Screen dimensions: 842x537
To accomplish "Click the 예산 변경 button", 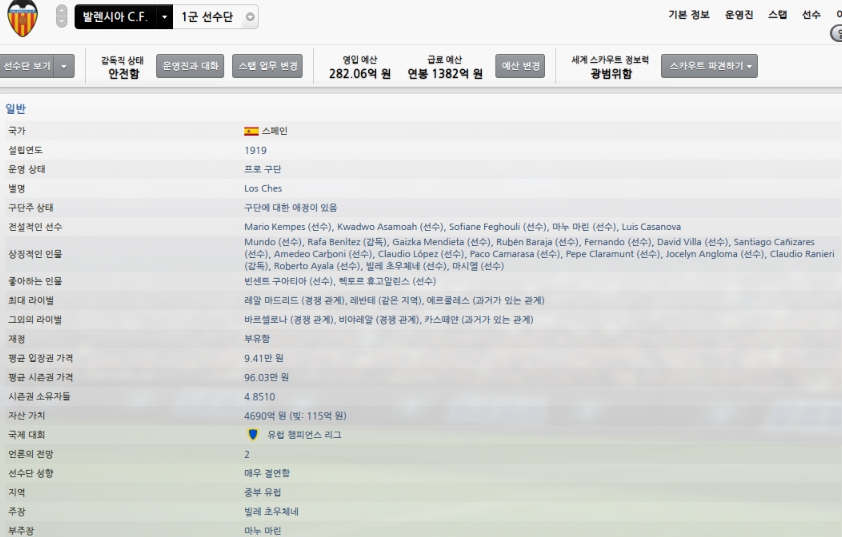I will (x=520, y=66).
